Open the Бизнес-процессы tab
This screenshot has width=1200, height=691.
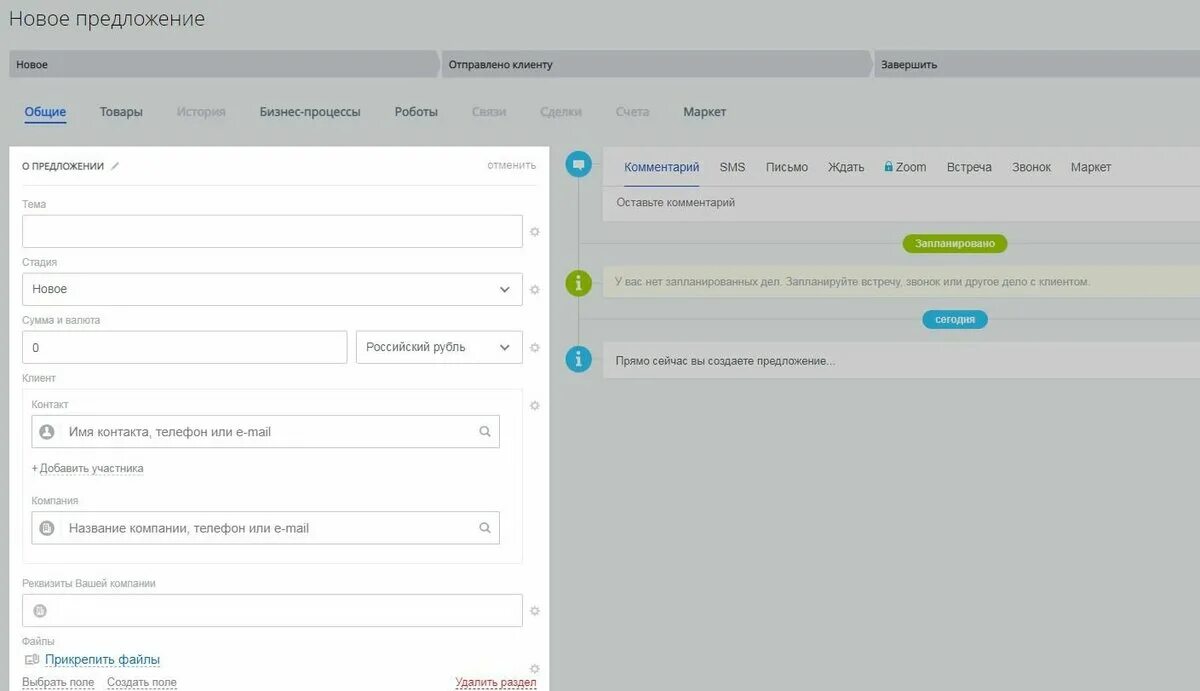310,112
